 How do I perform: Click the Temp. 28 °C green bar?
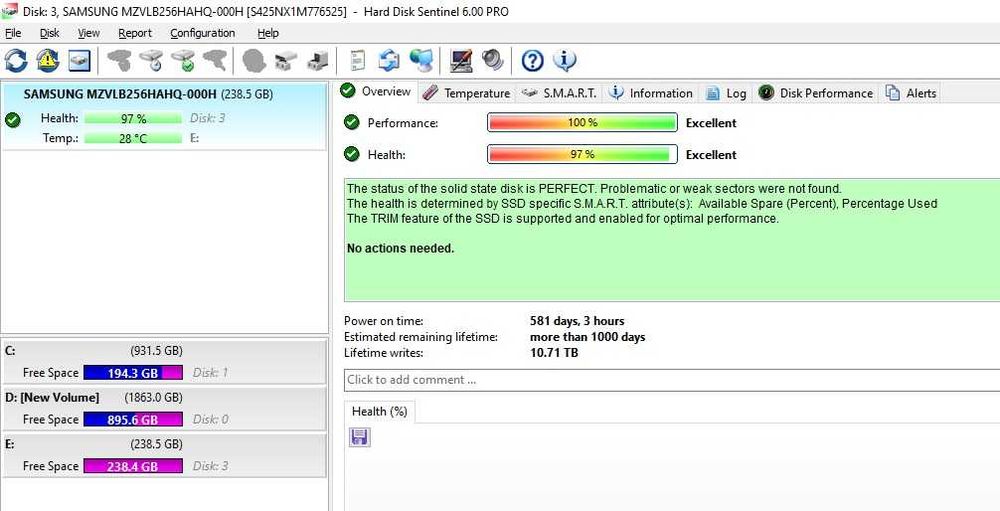coord(133,138)
